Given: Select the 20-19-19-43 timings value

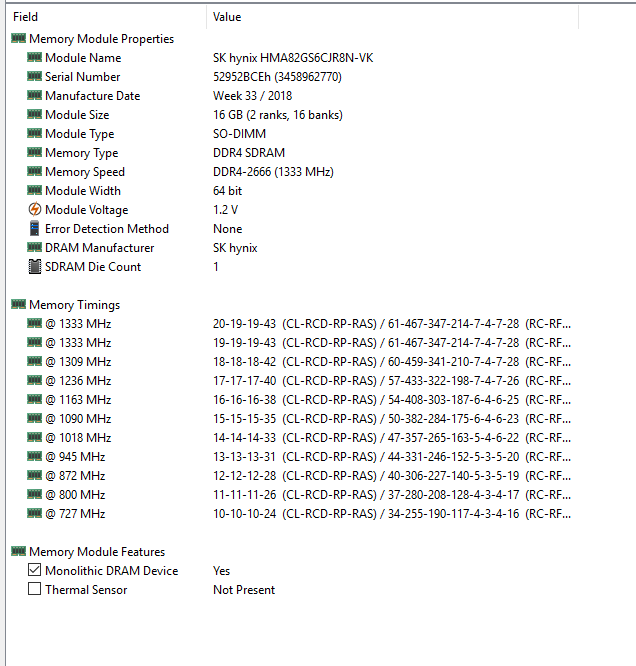Looking at the screenshot, I should tap(392, 324).
